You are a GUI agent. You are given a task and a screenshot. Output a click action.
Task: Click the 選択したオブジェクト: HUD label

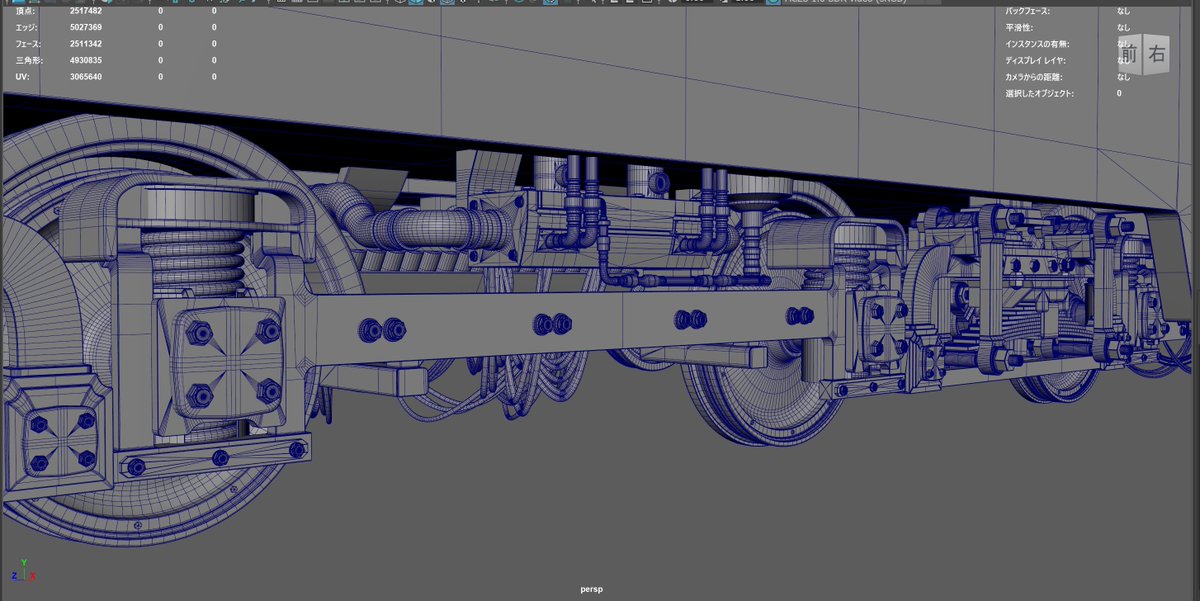pos(1040,93)
